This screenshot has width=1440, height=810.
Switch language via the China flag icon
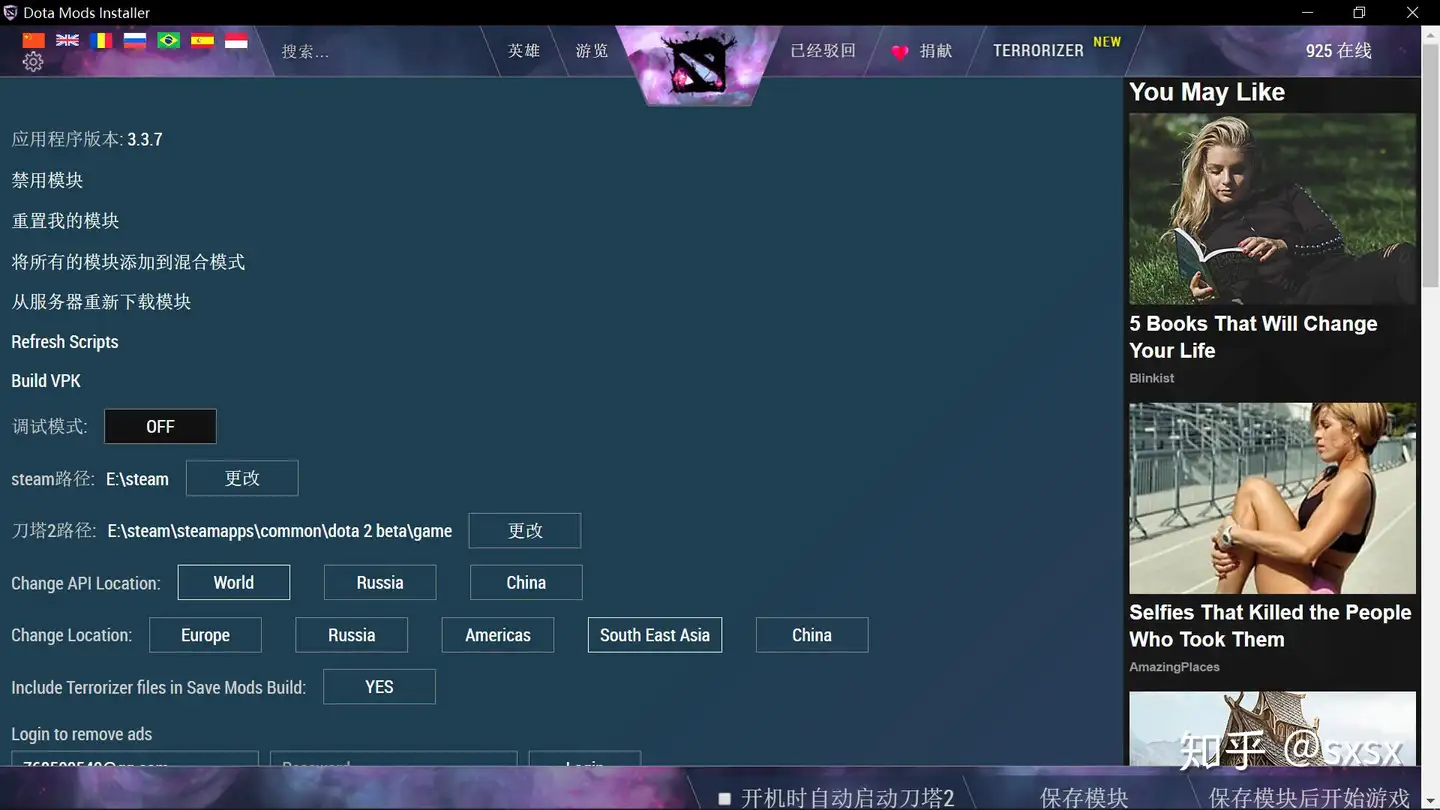[x=34, y=40]
